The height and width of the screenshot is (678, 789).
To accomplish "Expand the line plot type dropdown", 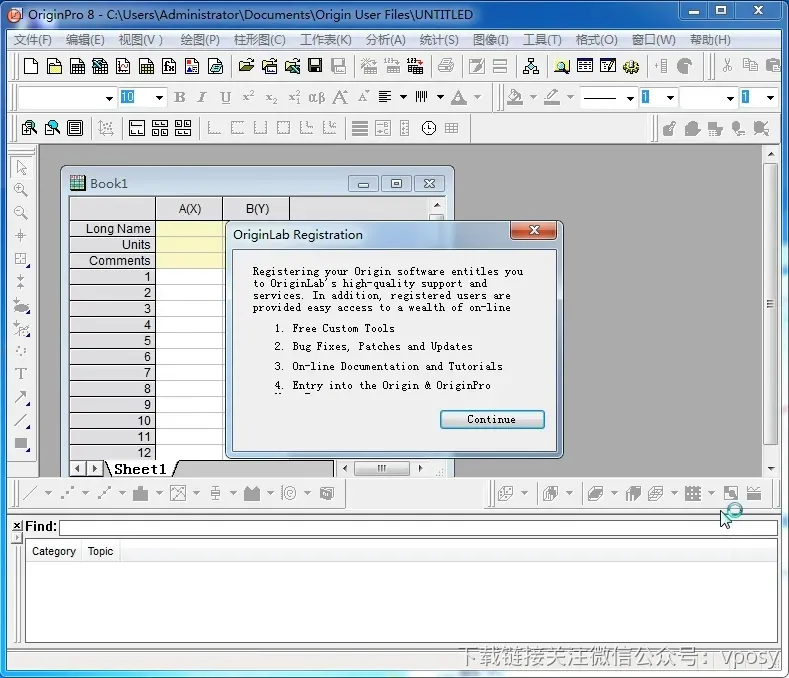I will (x=48, y=493).
